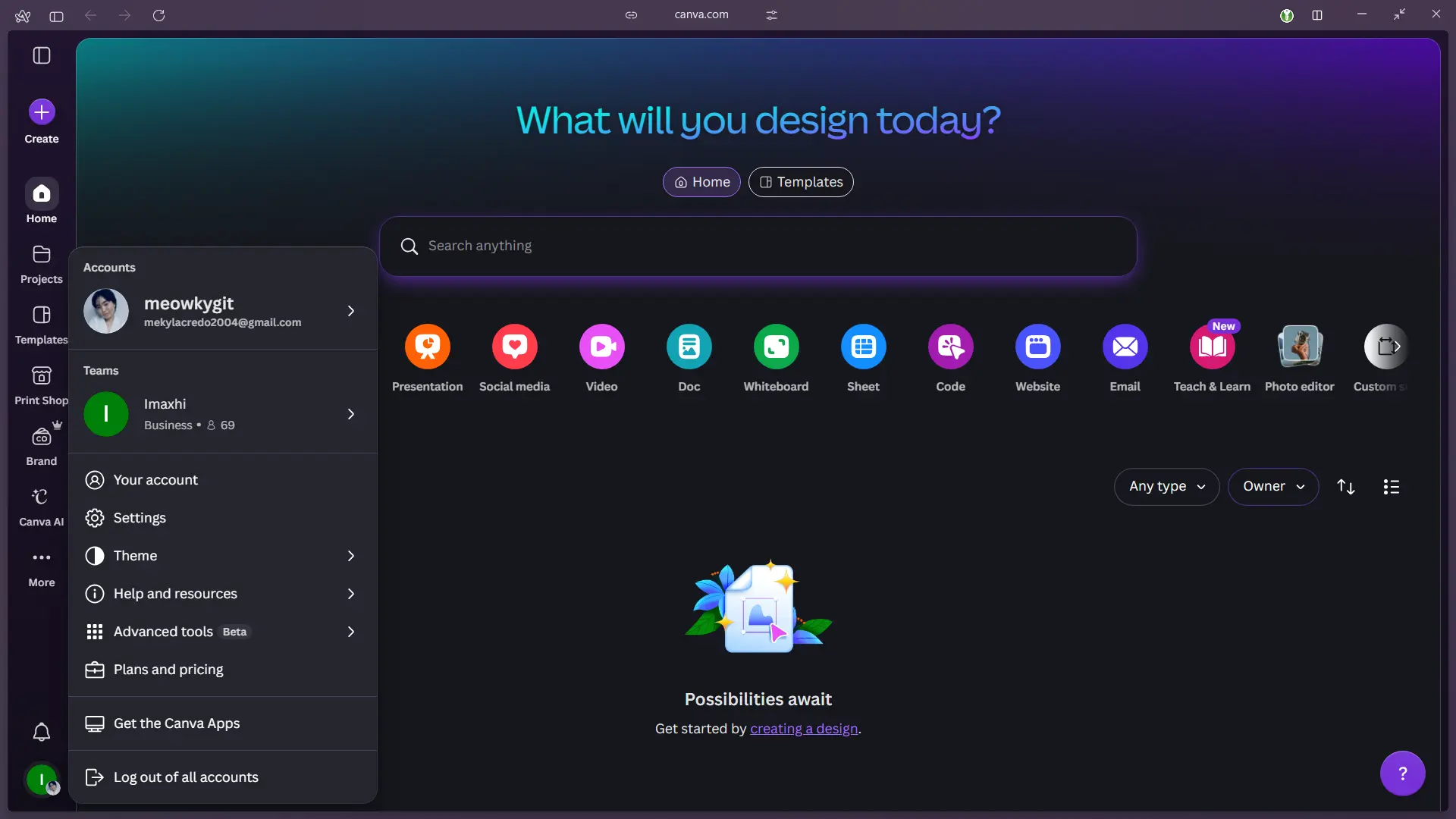The height and width of the screenshot is (819, 1456).
Task: Open Plans and pricing
Action: tap(223, 670)
